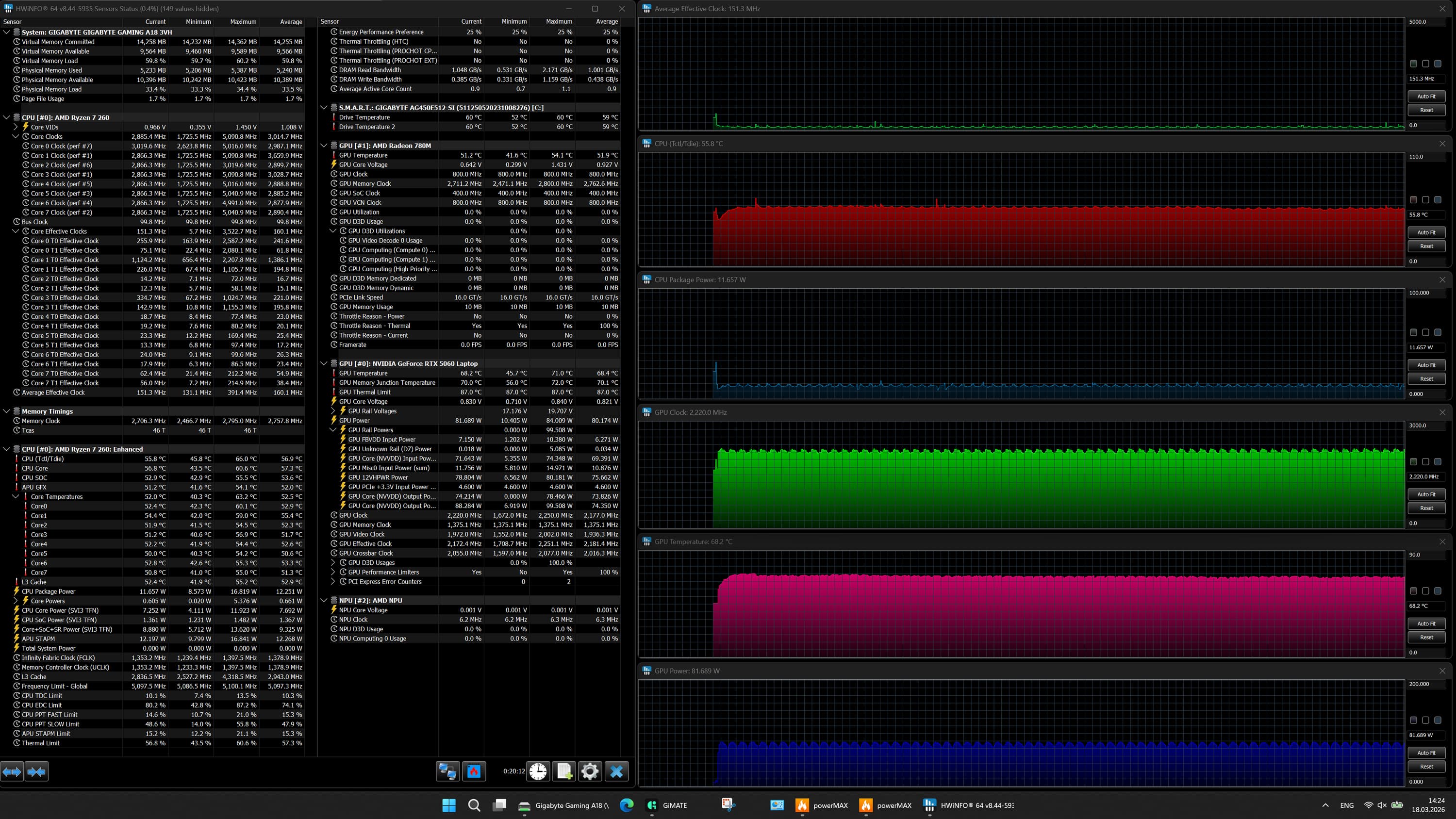Click the remote network connection icon
This screenshot has height=819, width=1456.
pyautogui.click(x=447, y=771)
